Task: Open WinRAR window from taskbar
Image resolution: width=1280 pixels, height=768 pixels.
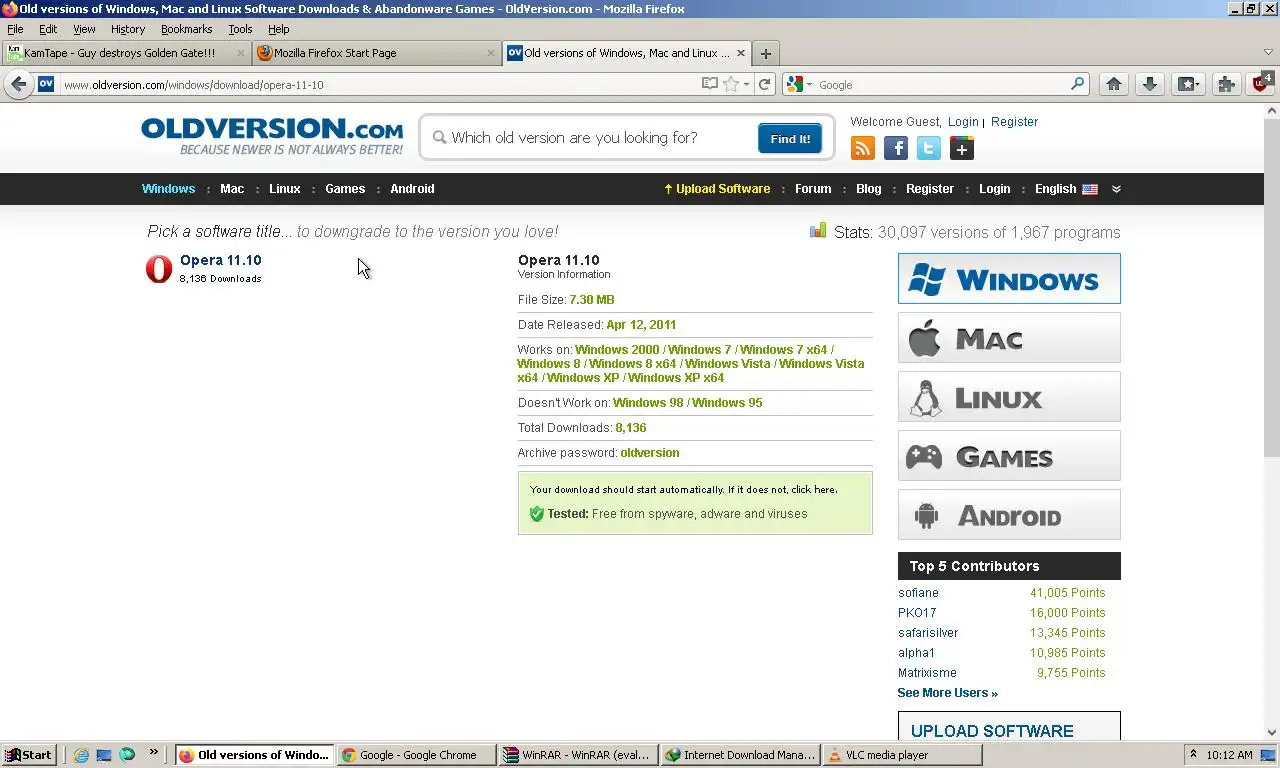Action: (579, 755)
